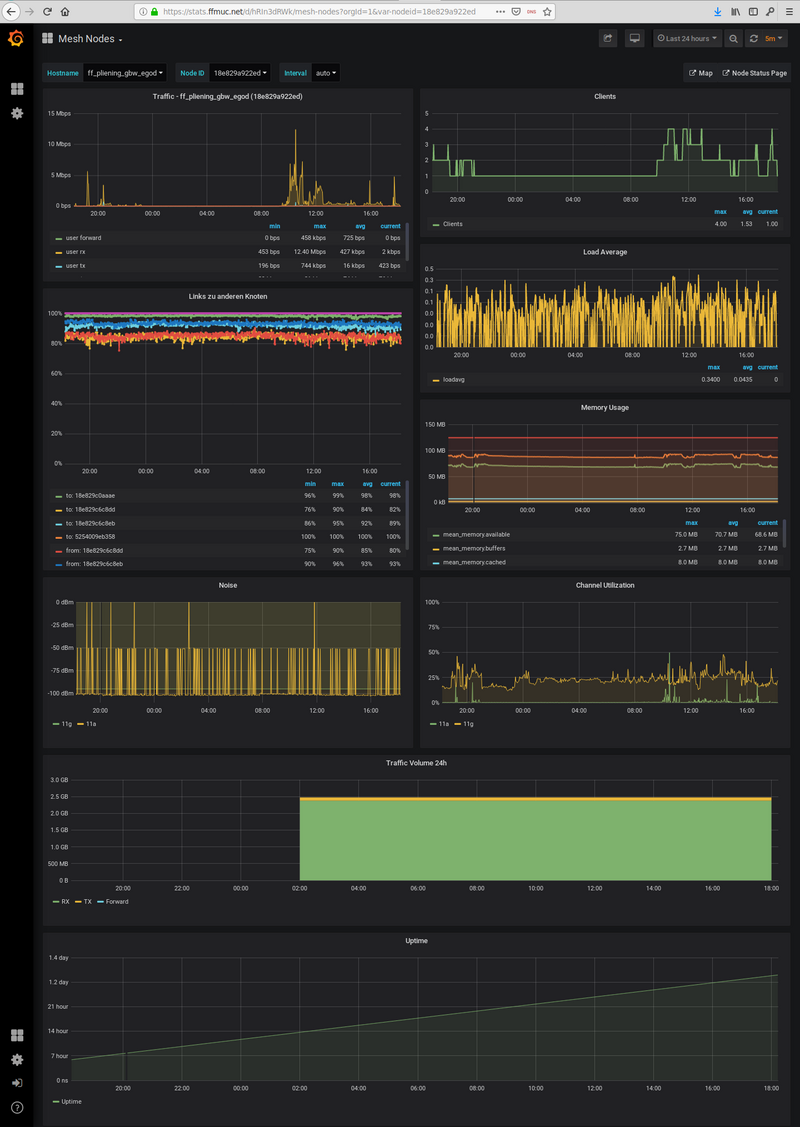The width and height of the screenshot is (800, 1127).
Task: Toggle the loadavg series in Load Average legend
Action: [x=455, y=380]
